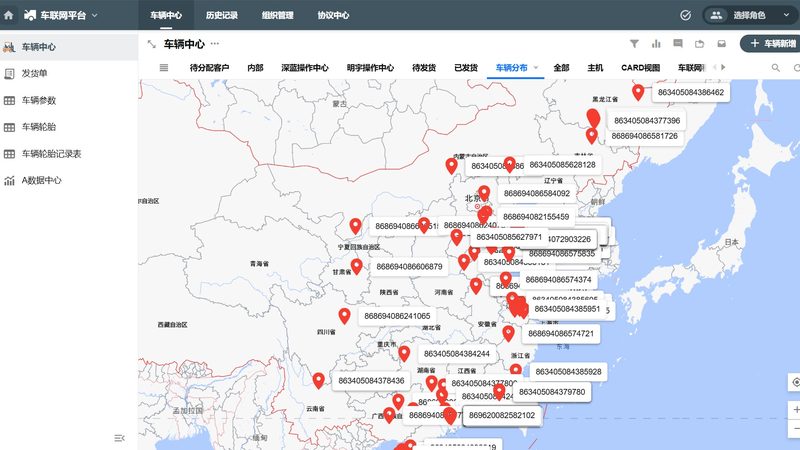Image resolution: width=800 pixels, height=450 pixels.
Task: Click the red pin next to 863405084386462
Action: [638, 92]
